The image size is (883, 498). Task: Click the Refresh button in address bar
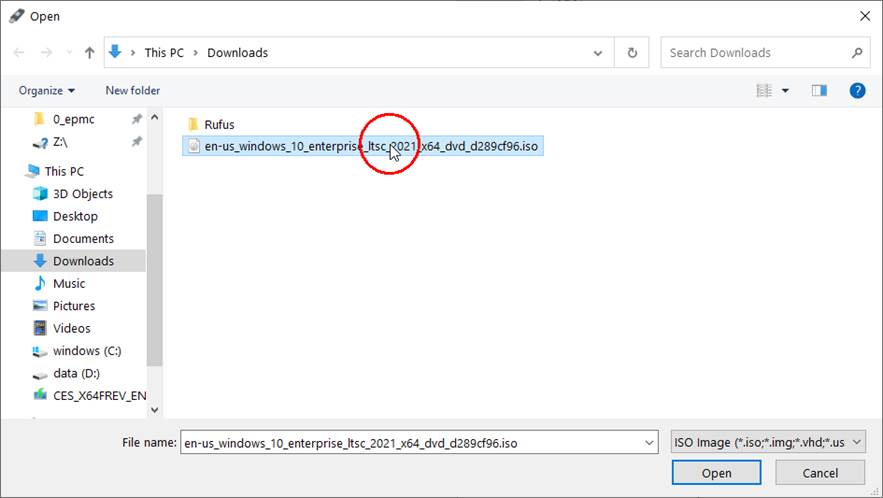[x=632, y=53]
